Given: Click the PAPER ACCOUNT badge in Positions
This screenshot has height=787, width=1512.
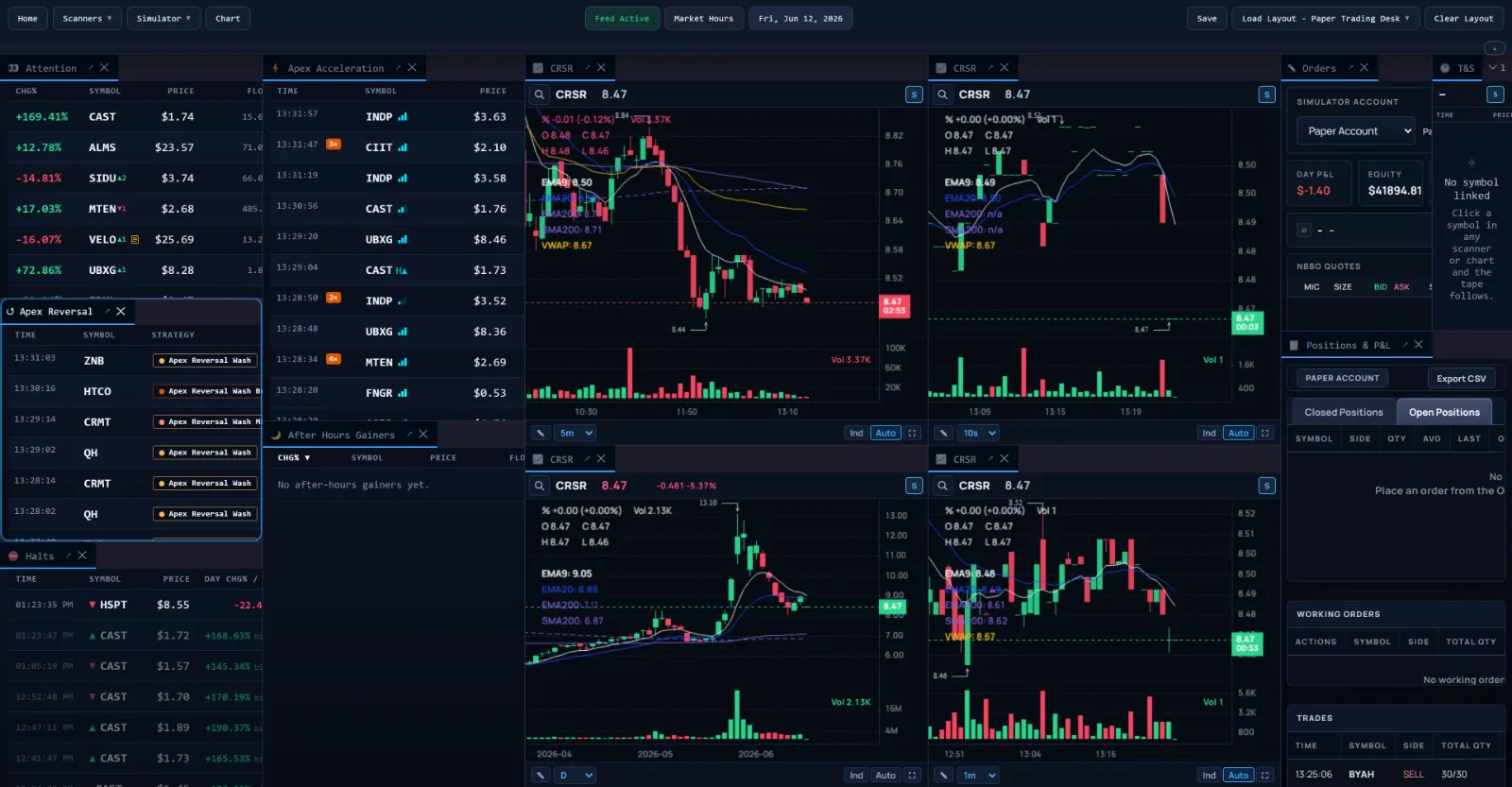Looking at the screenshot, I should pyautogui.click(x=1342, y=378).
